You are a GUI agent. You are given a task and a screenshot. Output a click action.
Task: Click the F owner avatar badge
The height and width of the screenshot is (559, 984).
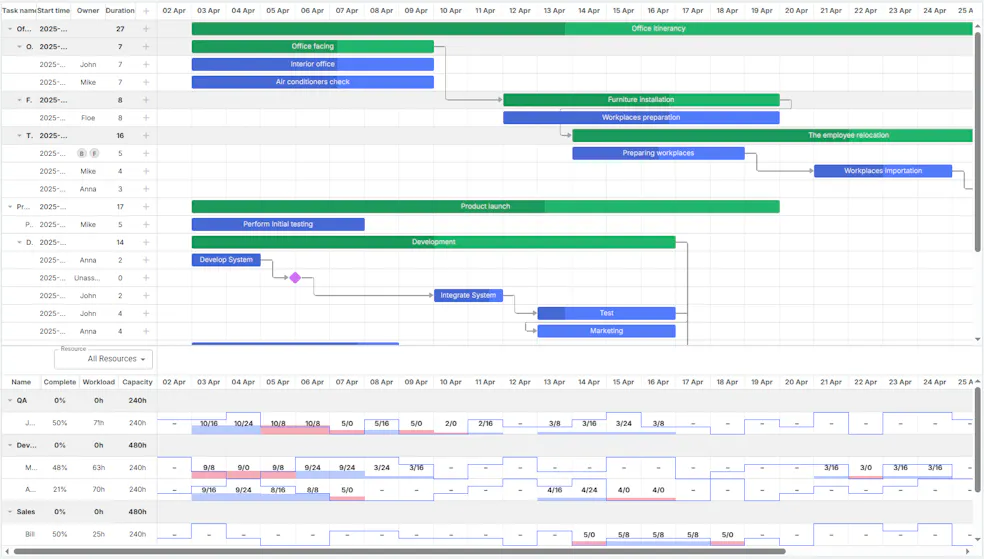94,153
